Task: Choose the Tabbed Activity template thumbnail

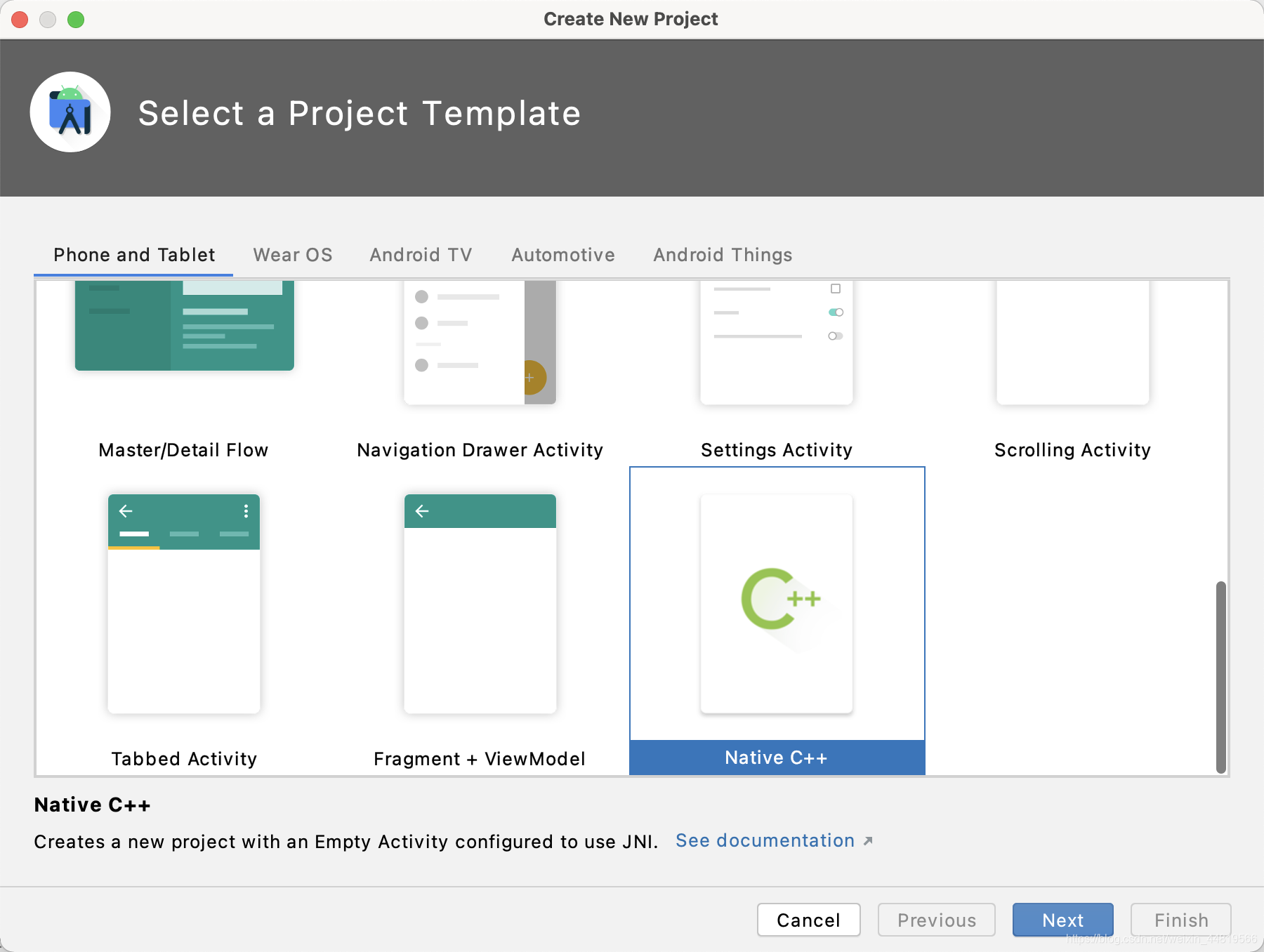Action: (184, 604)
